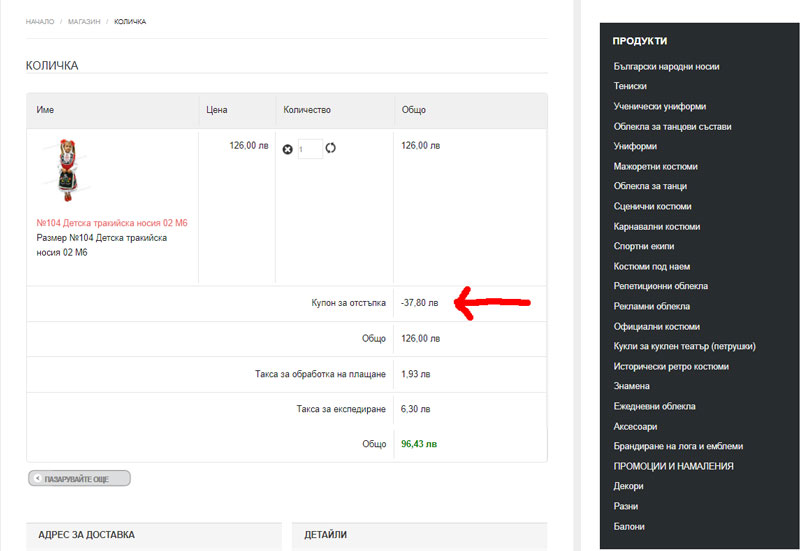The image size is (800, 551).
Task: Open Знамена category
Action: (x=632, y=386)
